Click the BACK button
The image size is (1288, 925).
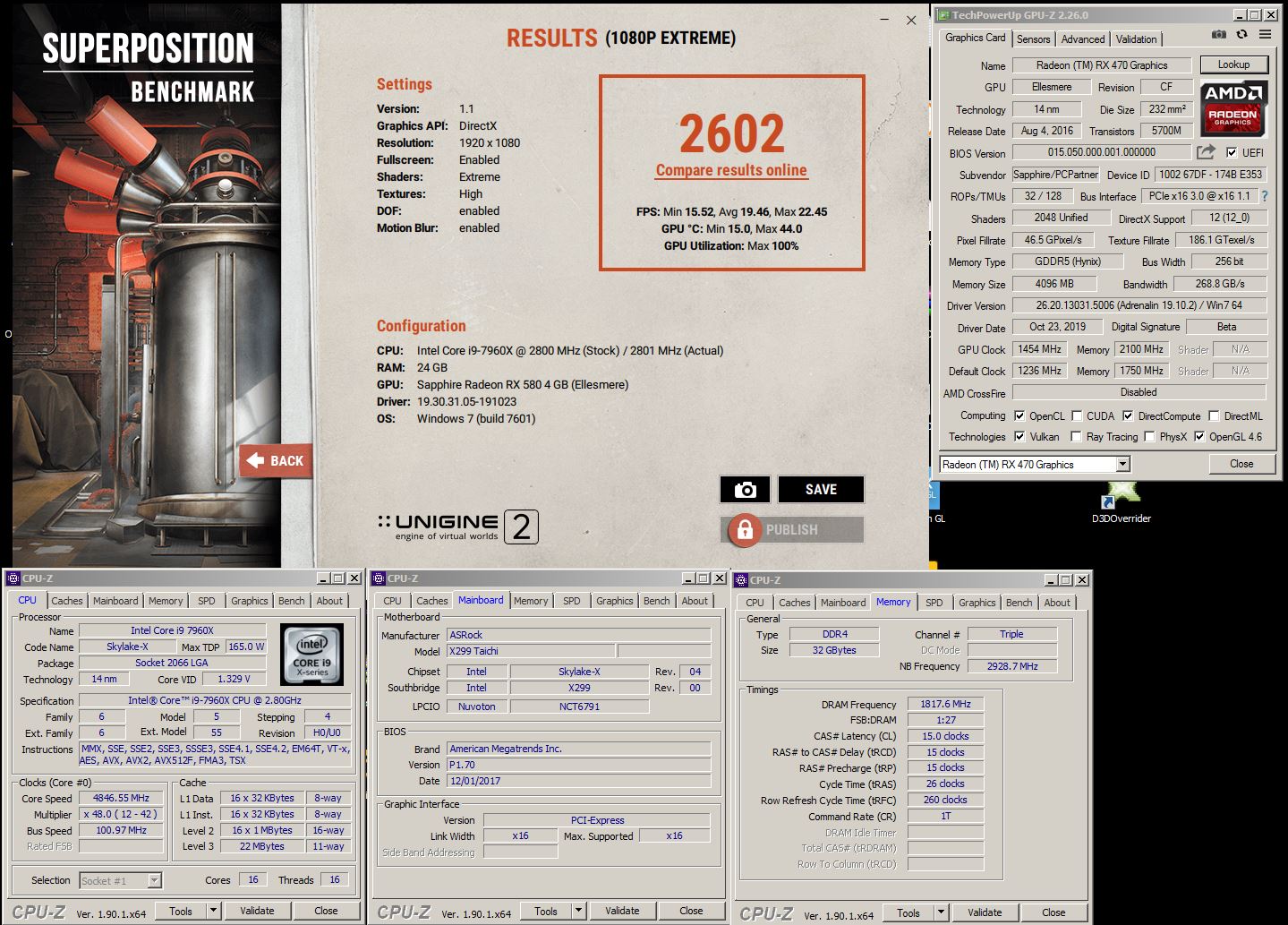[277, 461]
